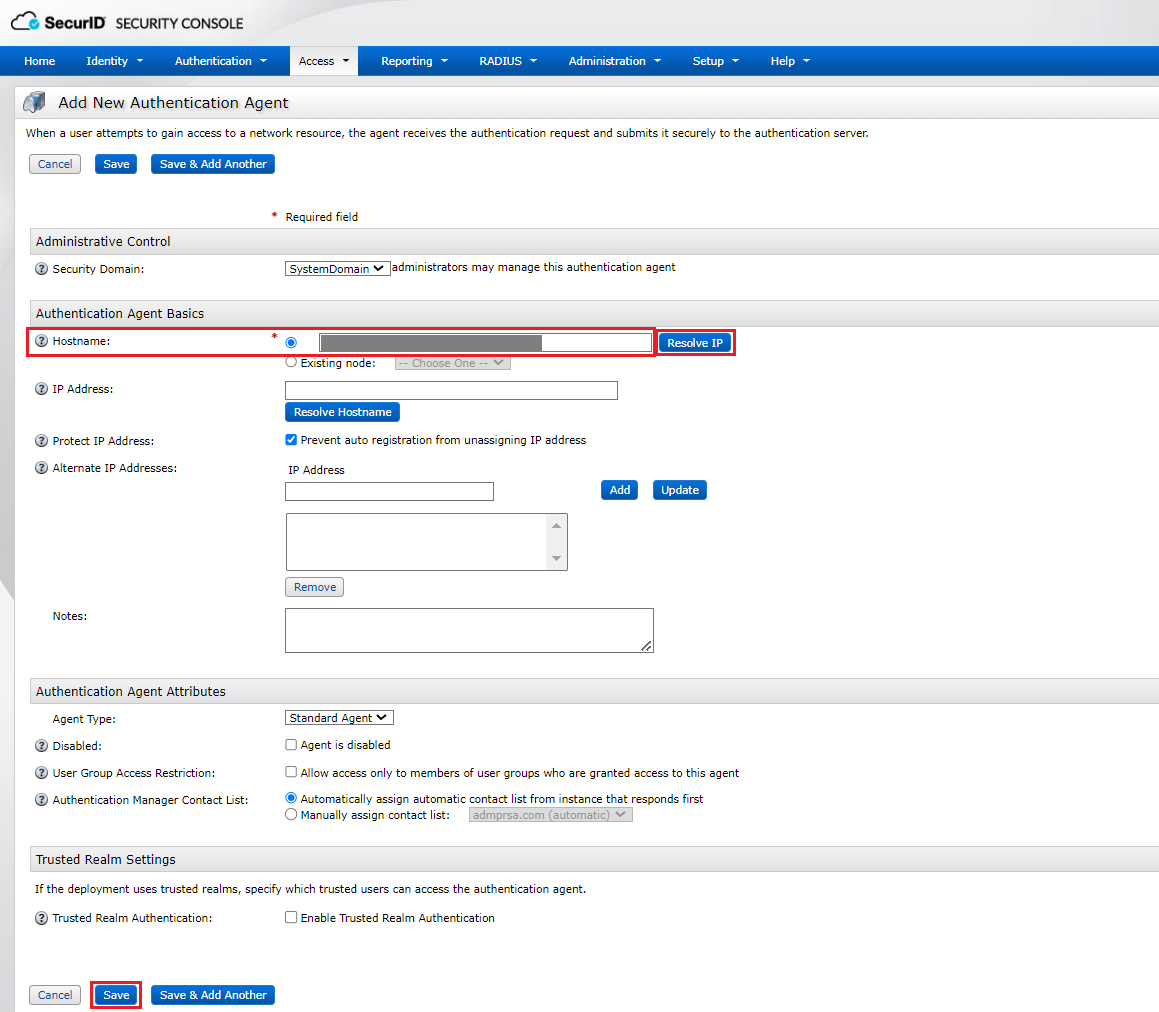Open the Agent Type dropdown
This screenshot has height=1012, width=1159.
coord(338,717)
